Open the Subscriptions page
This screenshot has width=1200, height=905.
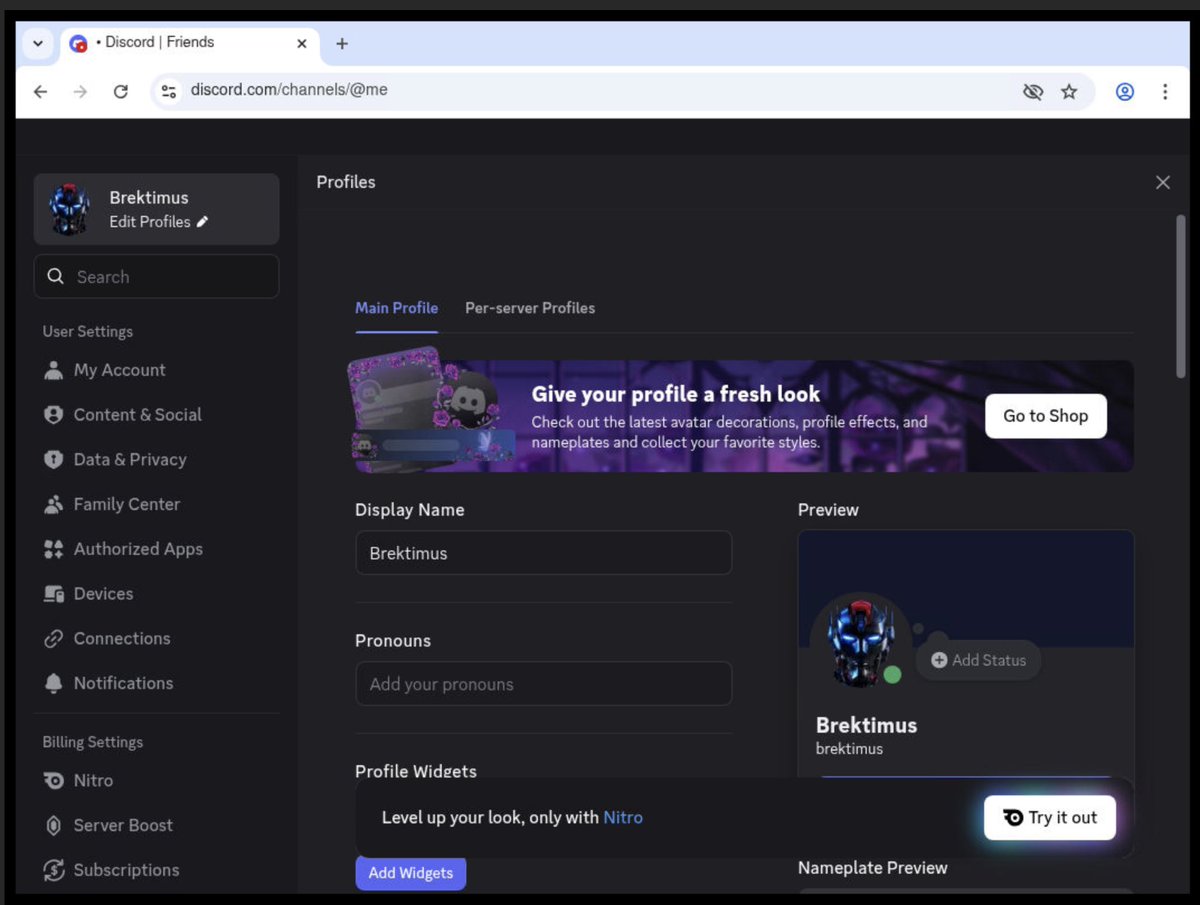point(156,870)
